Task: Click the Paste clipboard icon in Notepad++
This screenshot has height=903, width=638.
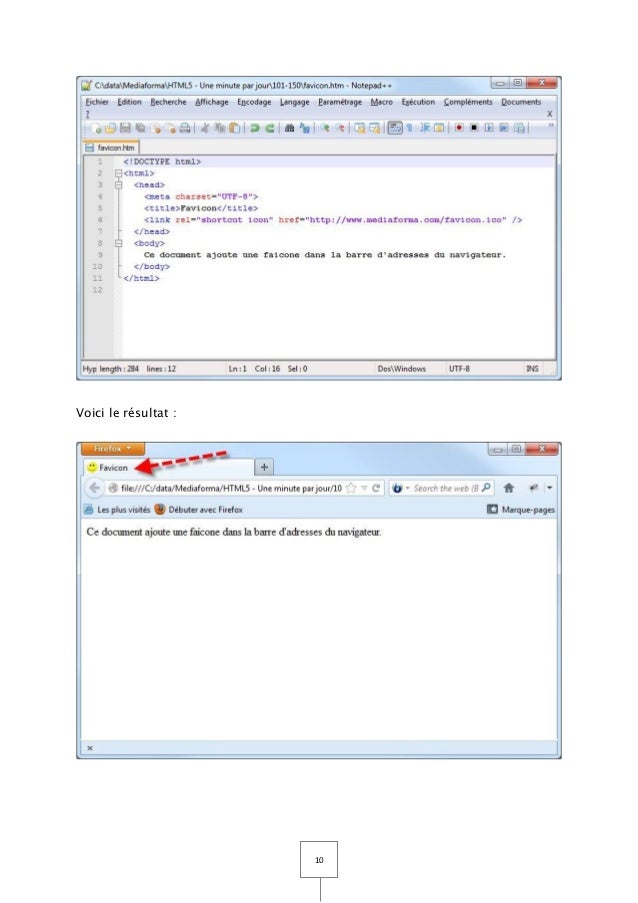Action: (x=234, y=128)
